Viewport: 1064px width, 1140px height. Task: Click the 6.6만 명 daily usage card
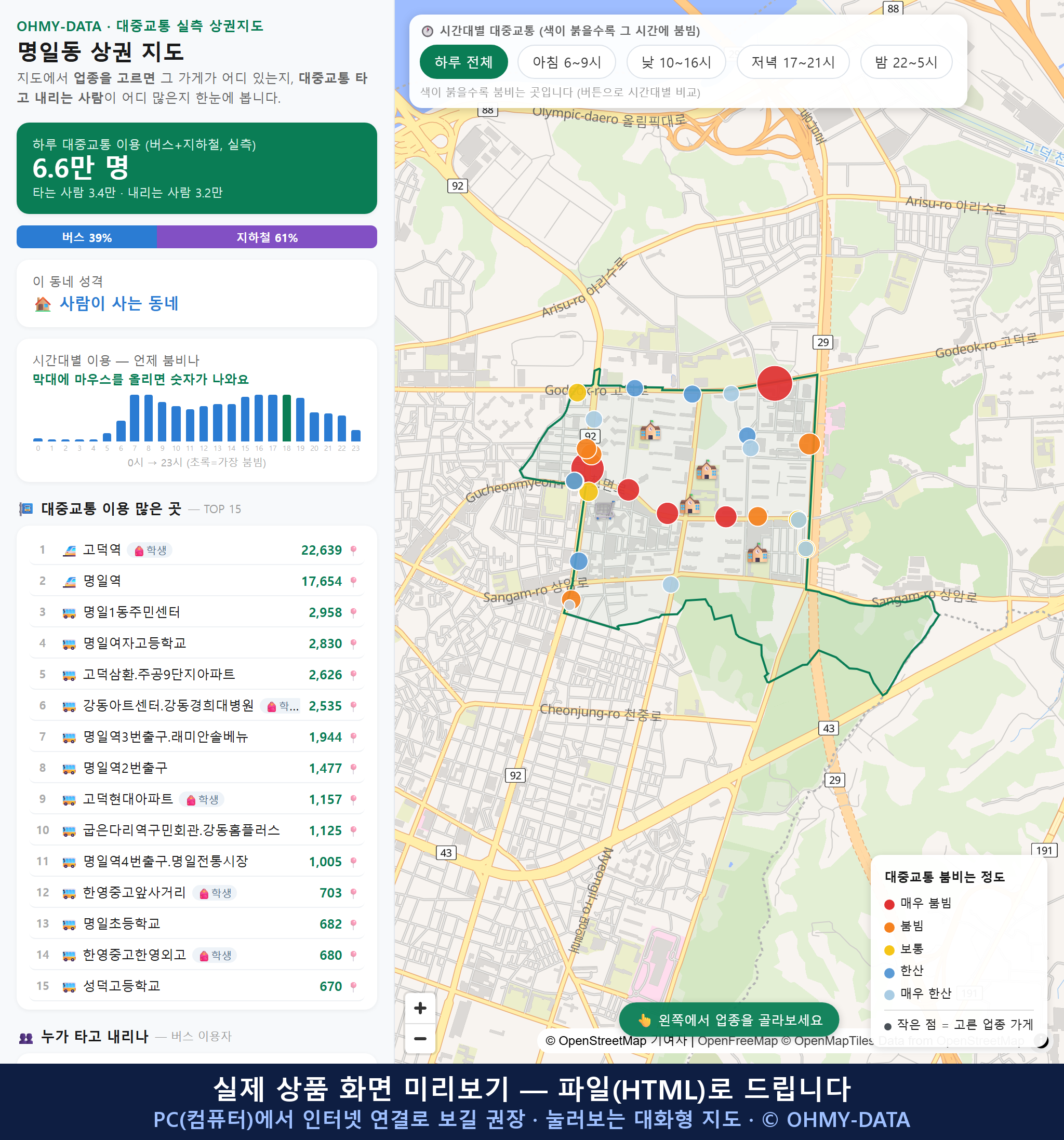pyautogui.click(x=197, y=168)
